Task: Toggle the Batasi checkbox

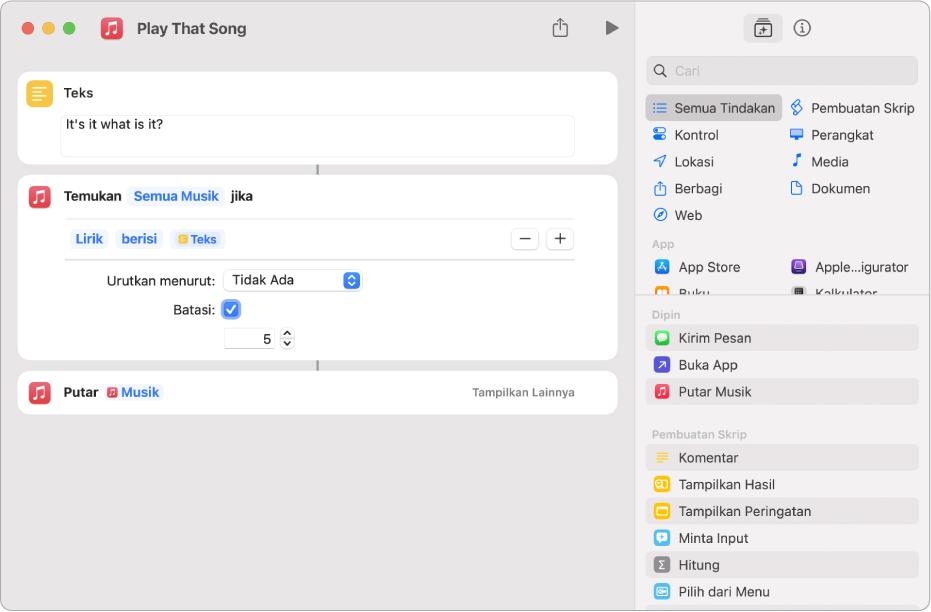Action: (230, 309)
